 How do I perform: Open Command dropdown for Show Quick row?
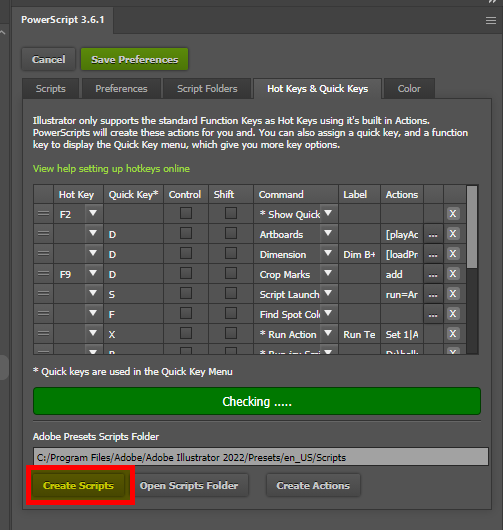pos(328,213)
